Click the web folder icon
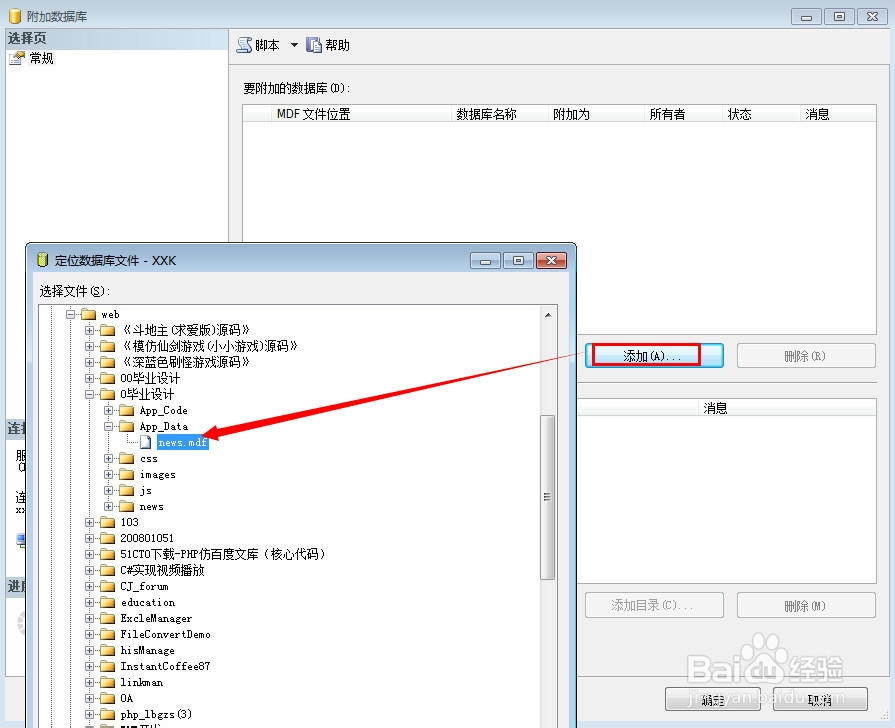895x728 pixels. (88, 314)
